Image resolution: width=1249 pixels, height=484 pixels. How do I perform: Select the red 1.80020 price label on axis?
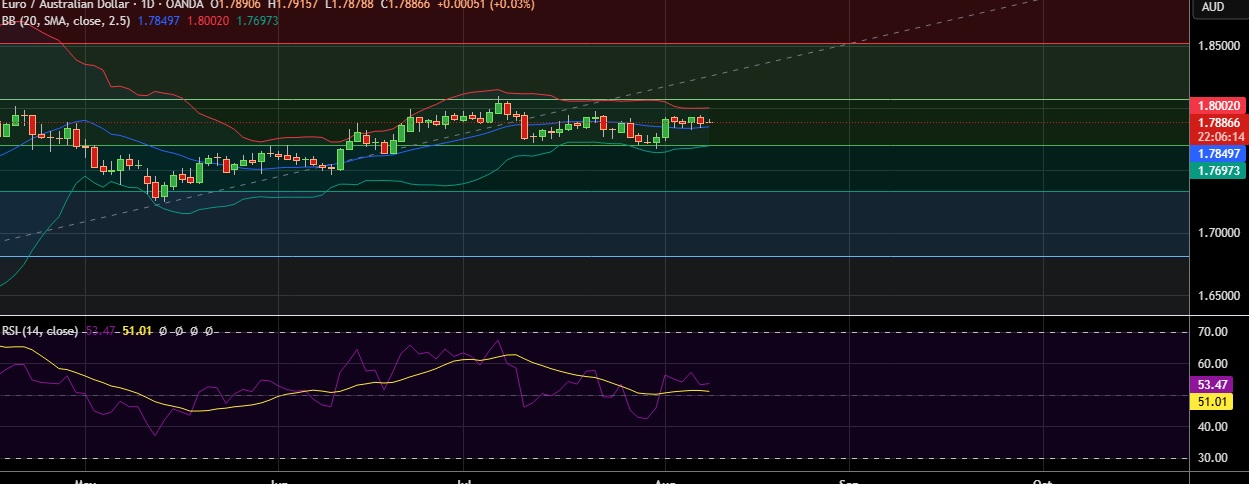click(x=1218, y=105)
